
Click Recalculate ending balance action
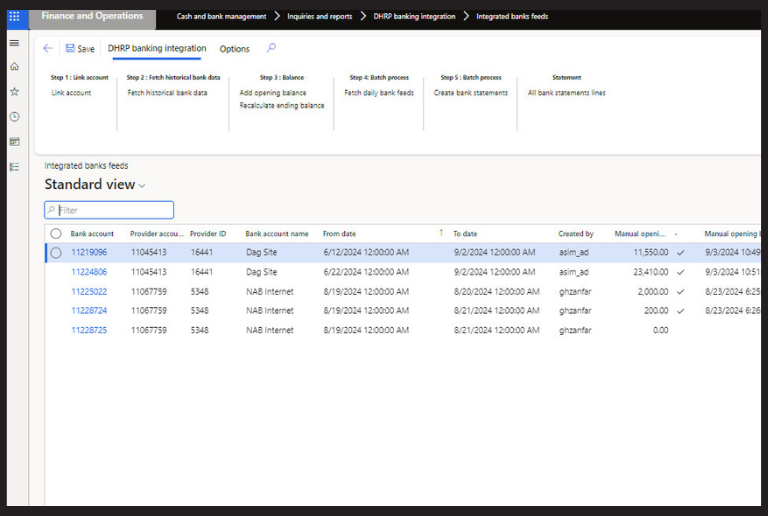(282, 105)
